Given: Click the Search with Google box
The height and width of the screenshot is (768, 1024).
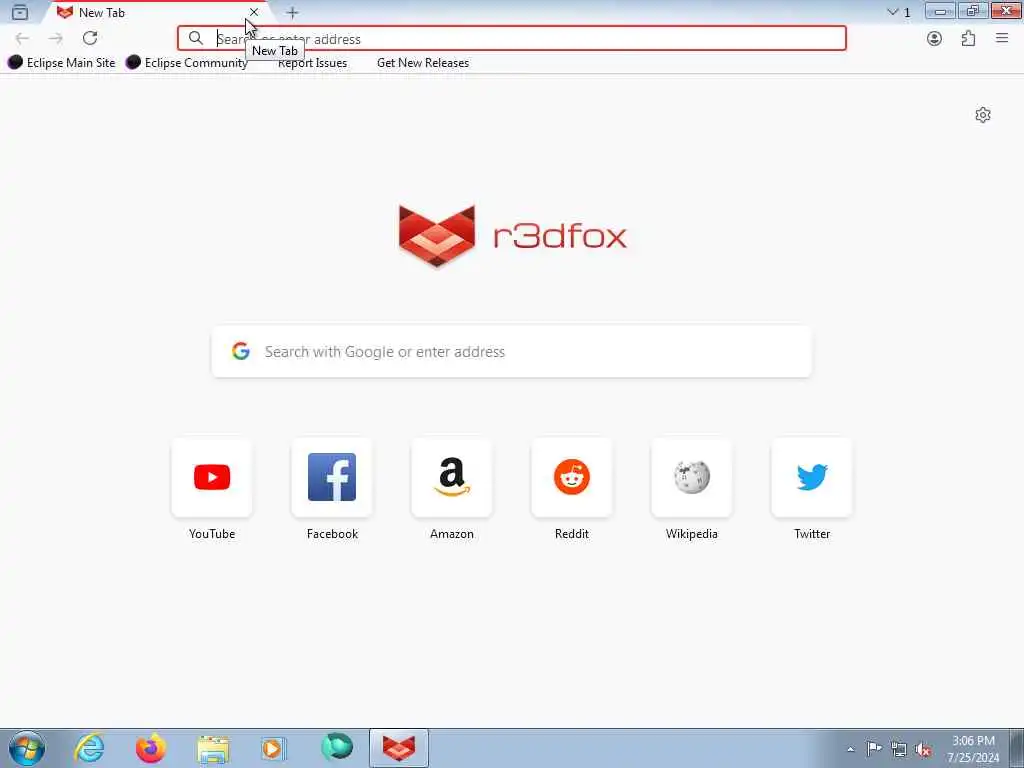Looking at the screenshot, I should pyautogui.click(x=512, y=351).
